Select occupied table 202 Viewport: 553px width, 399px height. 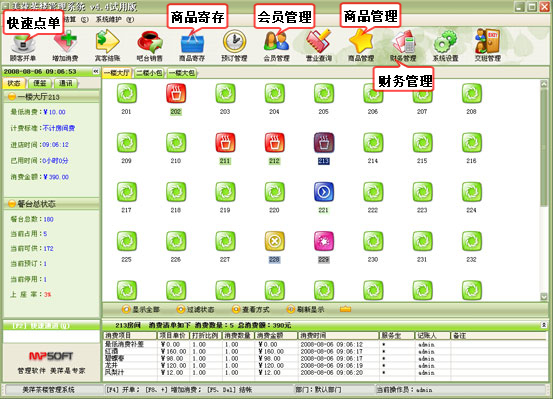(x=176, y=93)
